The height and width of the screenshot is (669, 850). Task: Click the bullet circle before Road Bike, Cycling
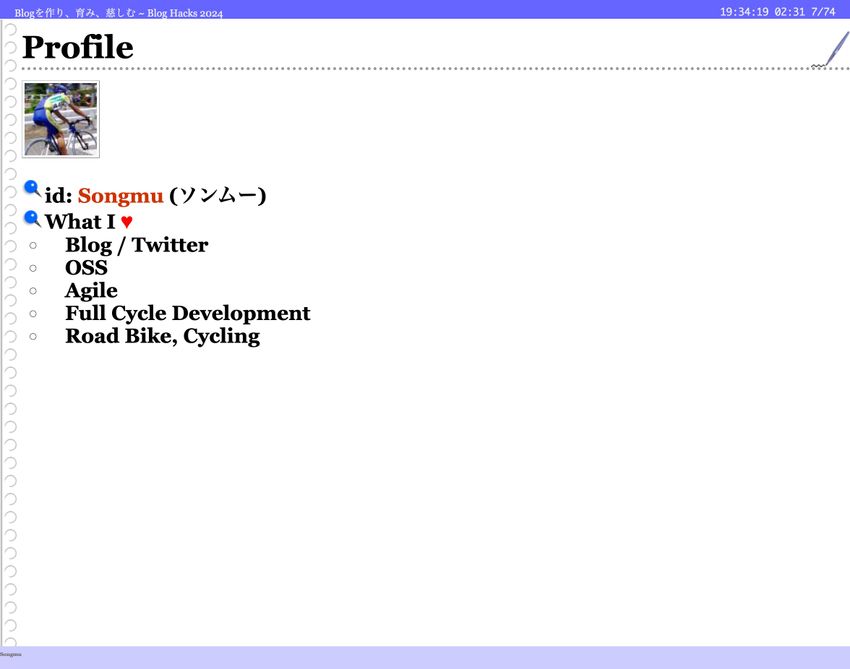tap(33, 337)
